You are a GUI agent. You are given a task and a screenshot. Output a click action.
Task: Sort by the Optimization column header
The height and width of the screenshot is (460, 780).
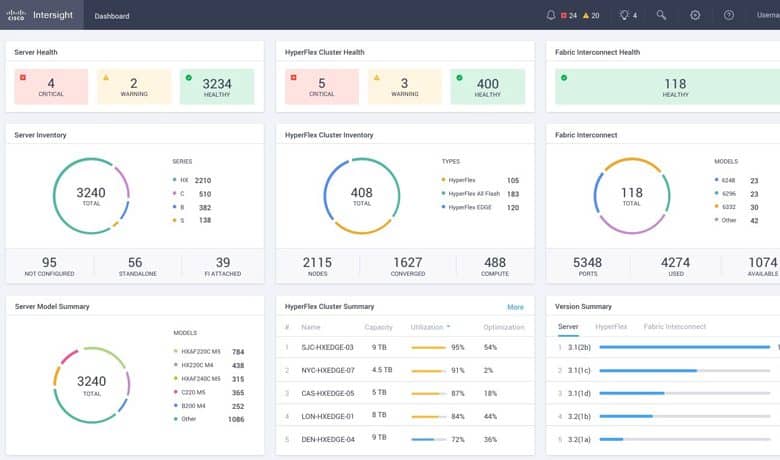[503, 327]
